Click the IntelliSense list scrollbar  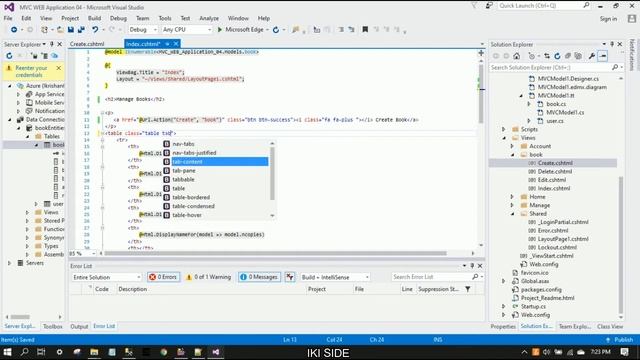pos(272,174)
